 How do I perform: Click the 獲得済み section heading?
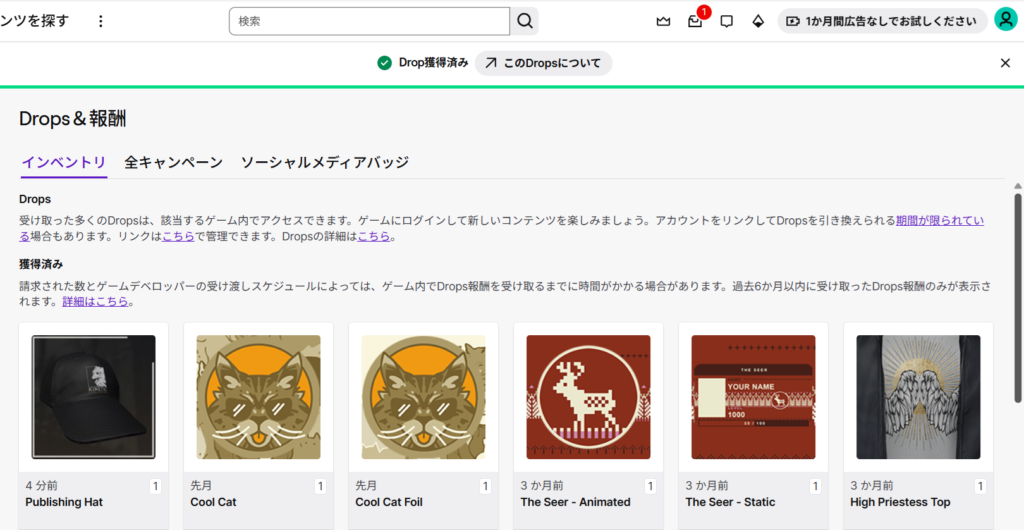pyautogui.click(x=41, y=264)
